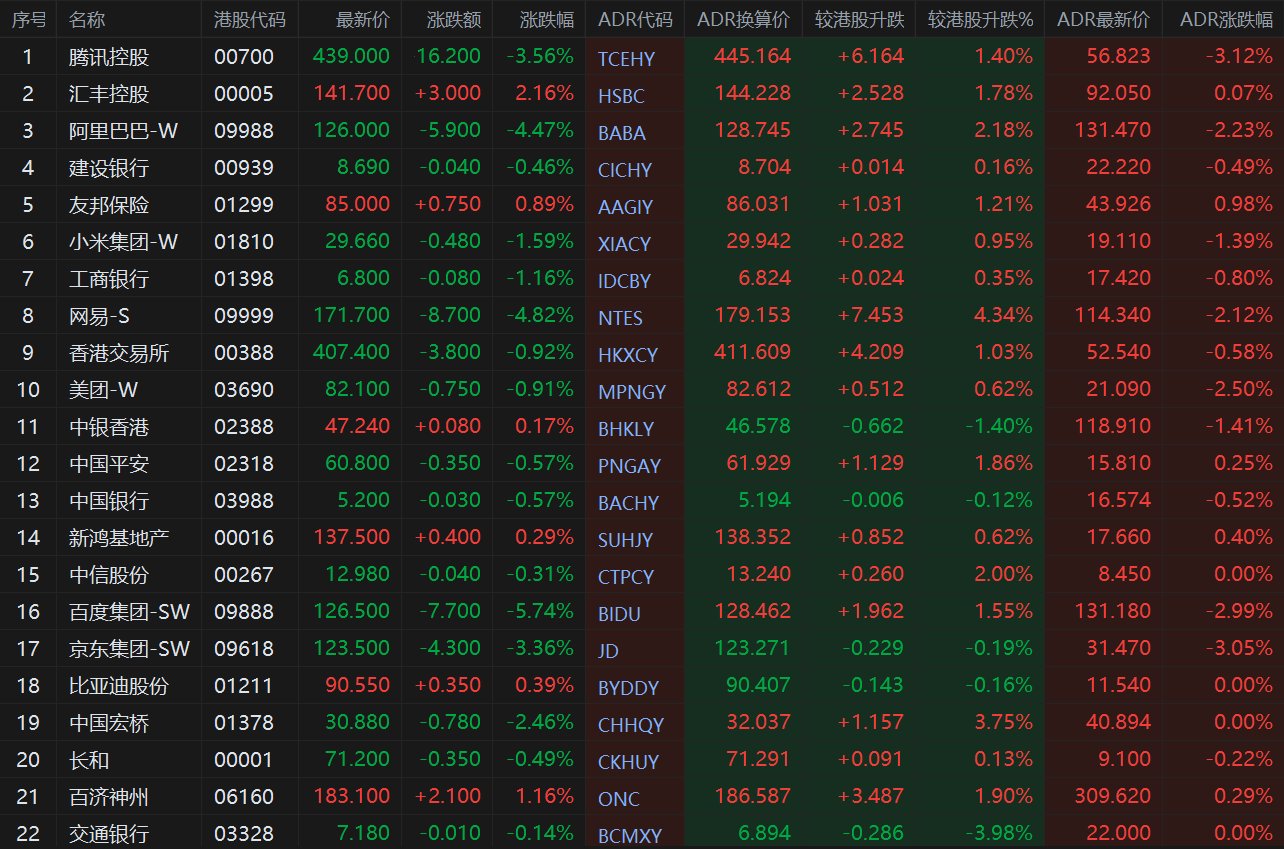Select the ADR converted price 445.164

[x=752, y=57]
